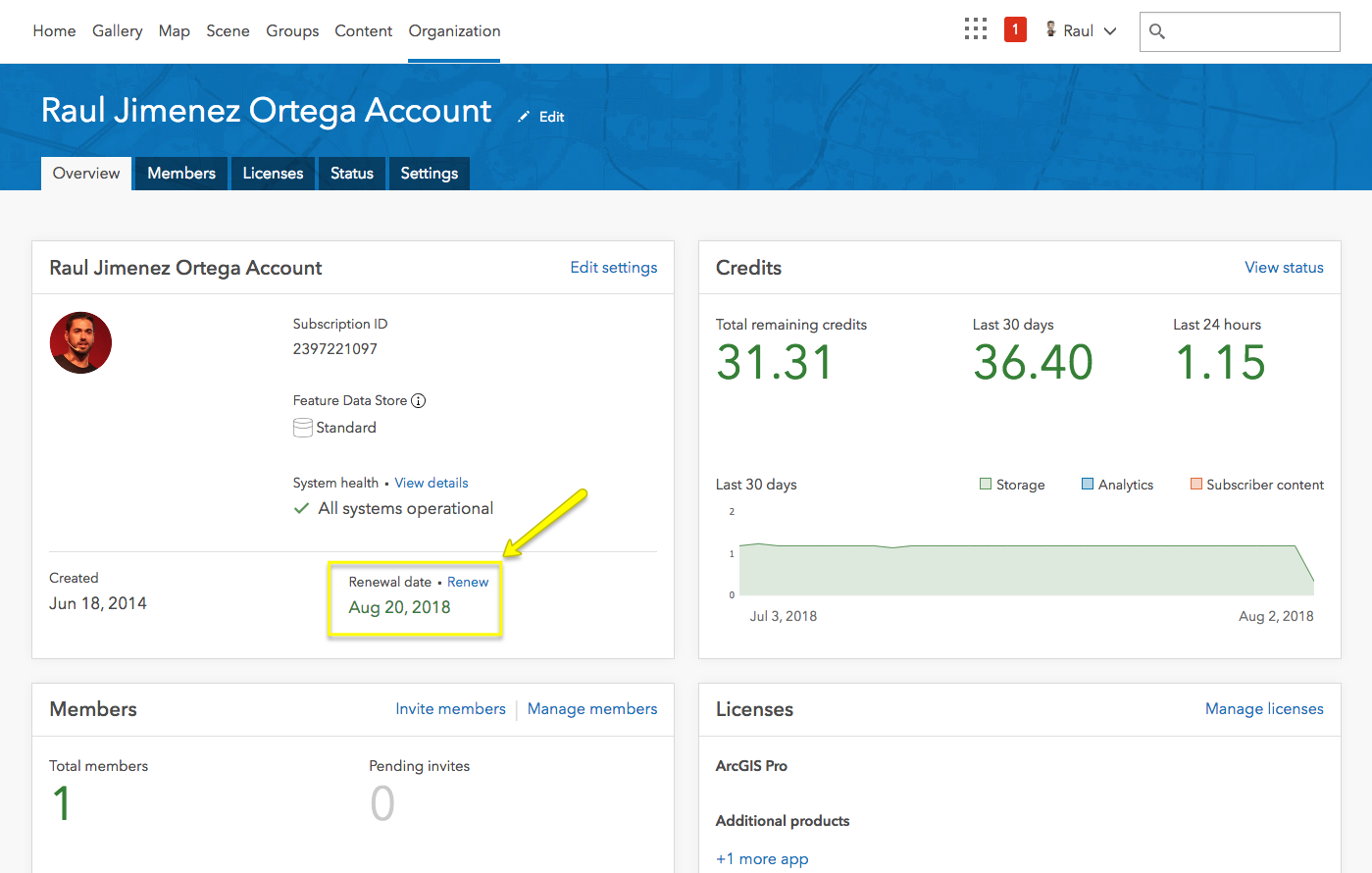Switch to the Licenses tab
The width and height of the screenshot is (1372, 873).
(273, 174)
